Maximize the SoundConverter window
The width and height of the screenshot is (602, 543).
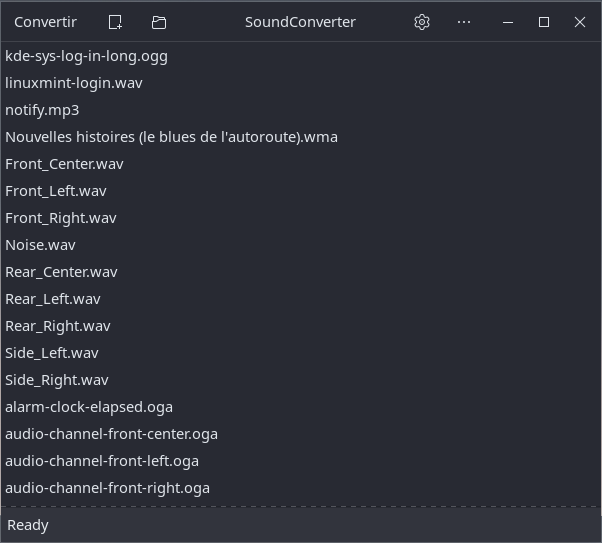tap(544, 22)
